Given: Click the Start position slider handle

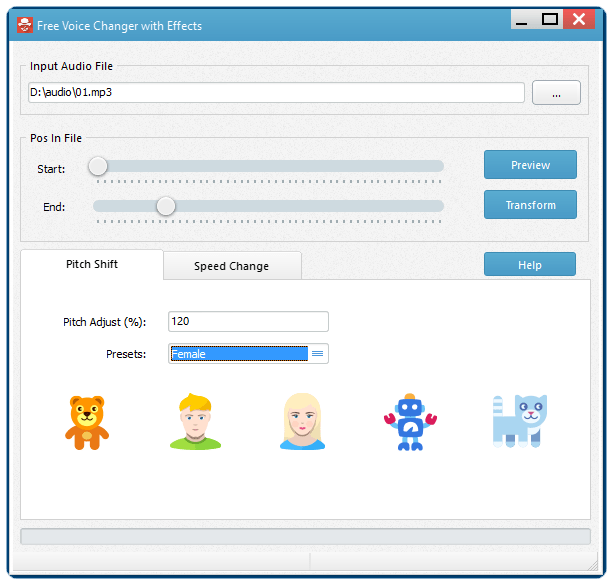Looking at the screenshot, I should (98, 166).
